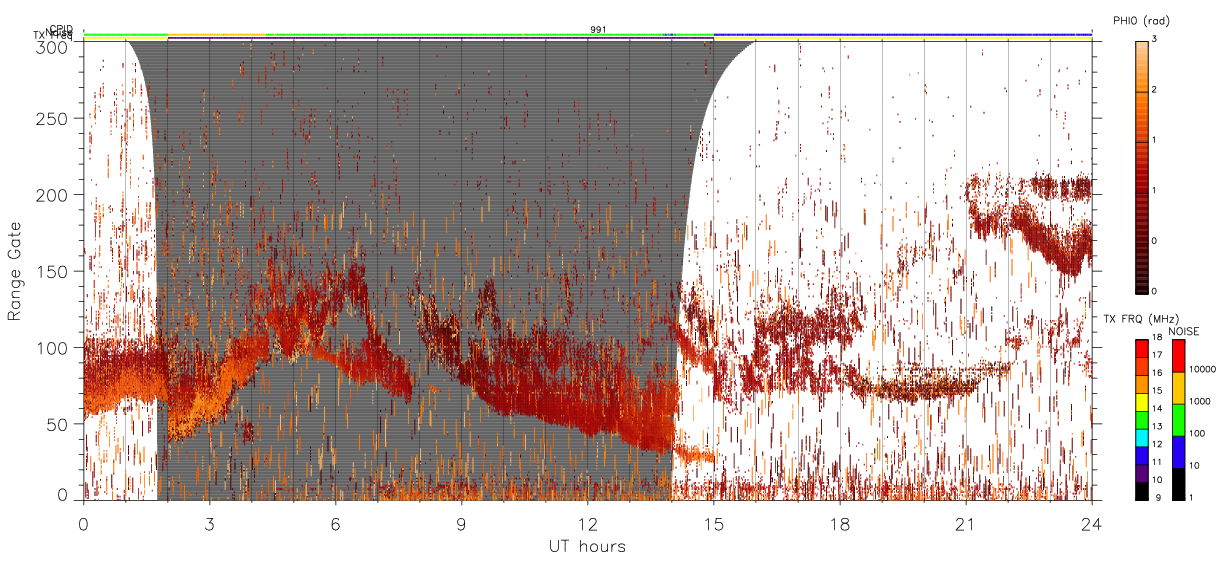The image size is (1228, 567).
Task: Click the '11' label in TX FRQ legend
Action: coord(1158,462)
